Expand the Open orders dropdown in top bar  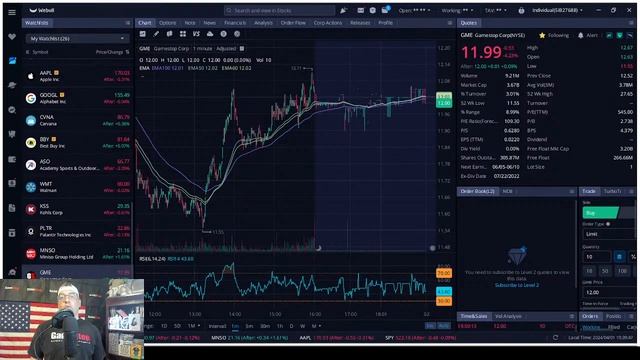(x=414, y=10)
